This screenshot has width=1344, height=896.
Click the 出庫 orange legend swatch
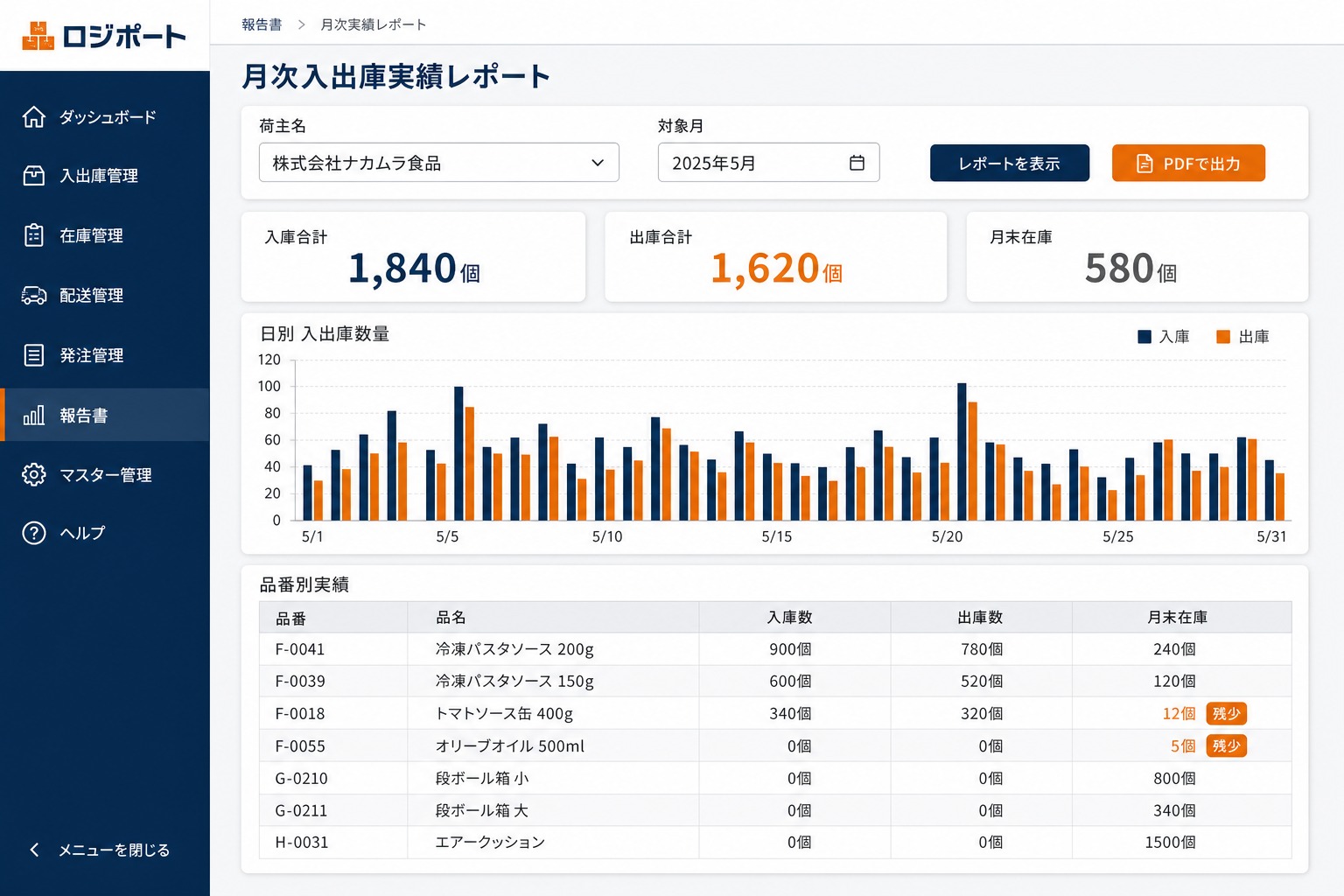tap(1223, 337)
